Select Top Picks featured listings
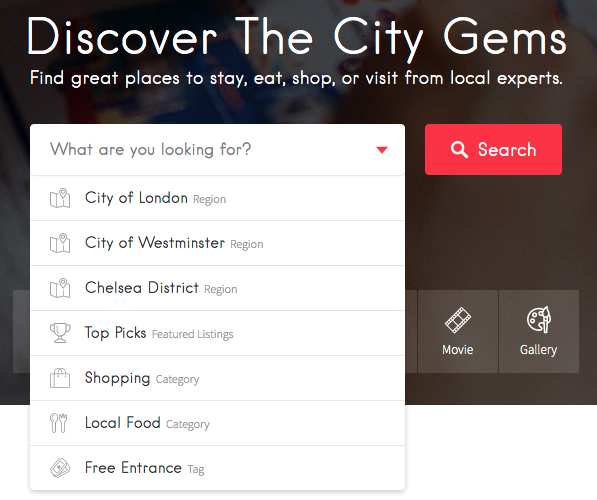Viewport: 597px width, 500px height. 217,333
